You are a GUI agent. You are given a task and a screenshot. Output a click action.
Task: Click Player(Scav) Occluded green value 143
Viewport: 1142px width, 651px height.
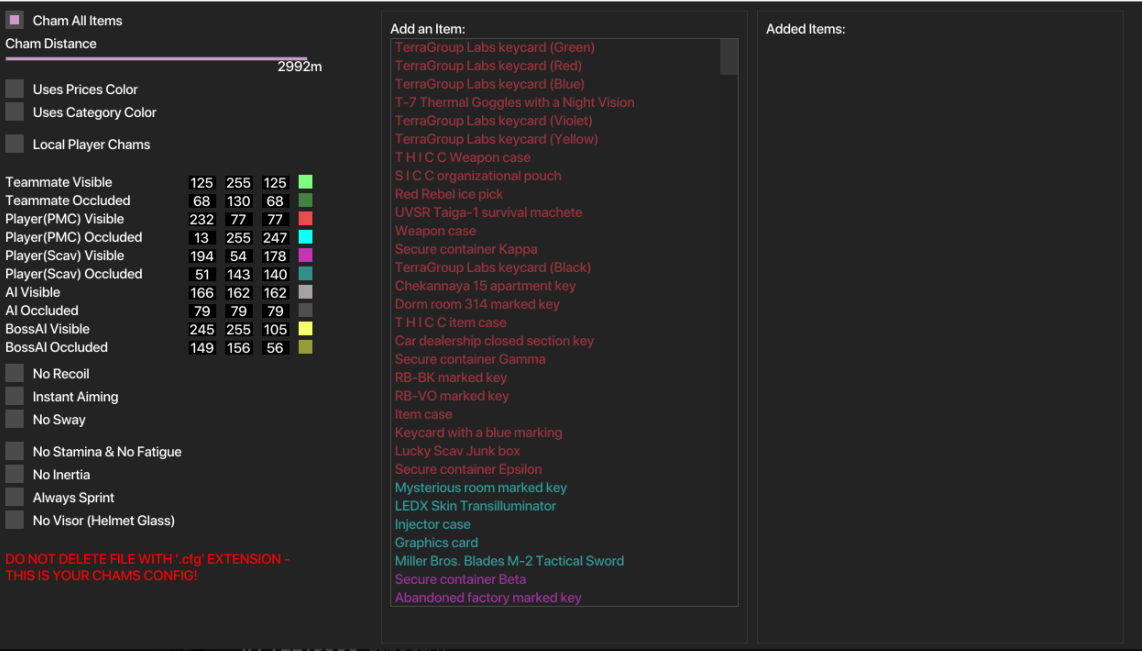[x=238, y=275]
